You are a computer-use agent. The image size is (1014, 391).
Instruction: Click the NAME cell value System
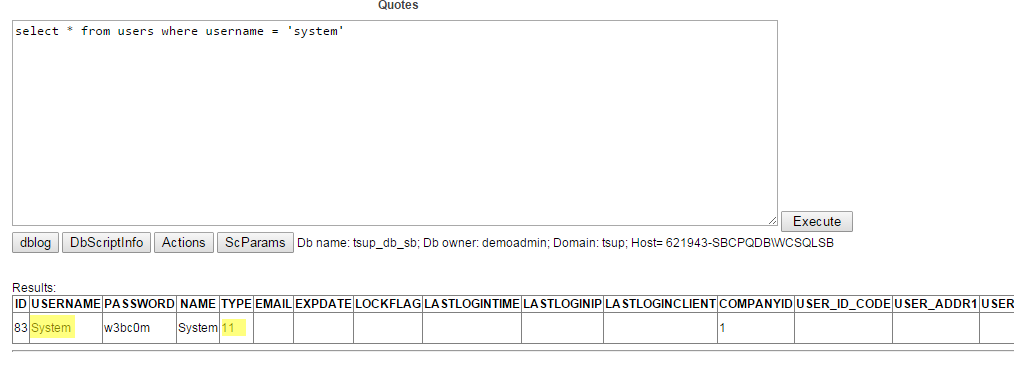point(198,328)
